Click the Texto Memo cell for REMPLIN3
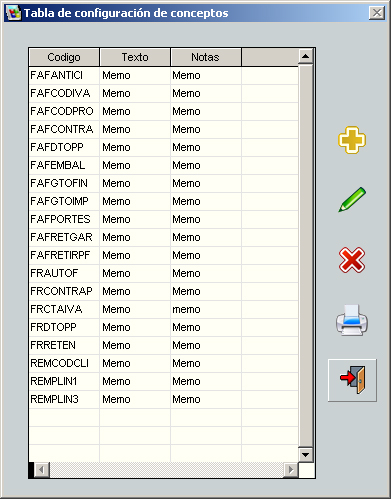The width and height of the screenshot is (391, 499). [135, 399]
